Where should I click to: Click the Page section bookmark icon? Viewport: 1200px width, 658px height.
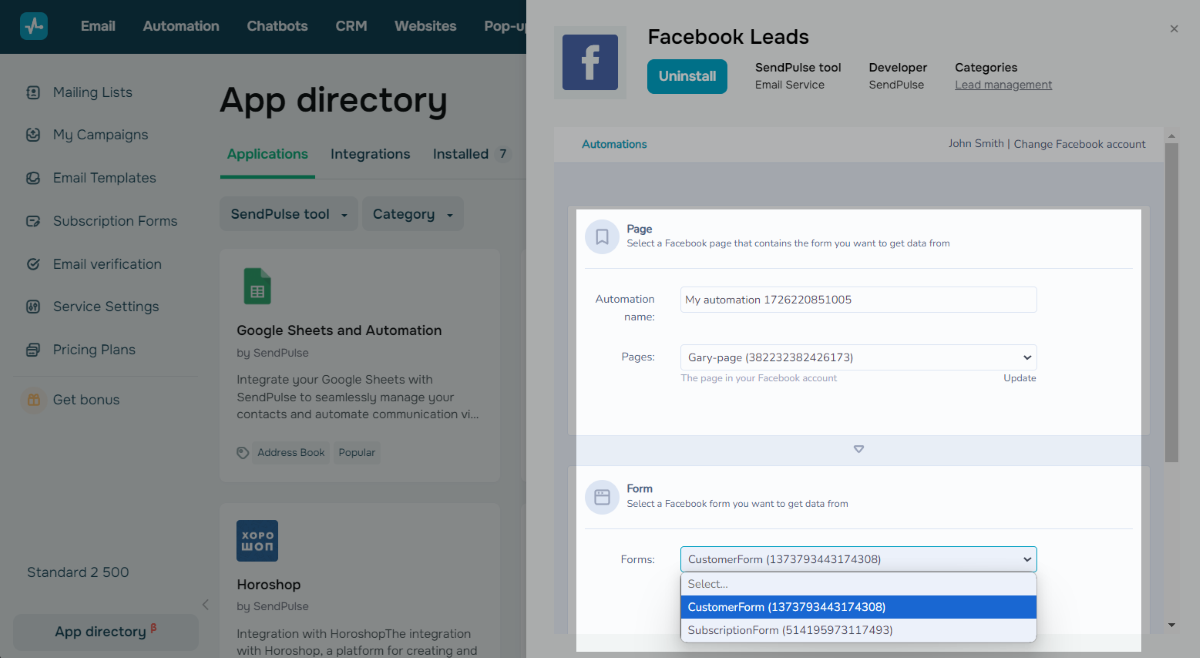[602, 237]
